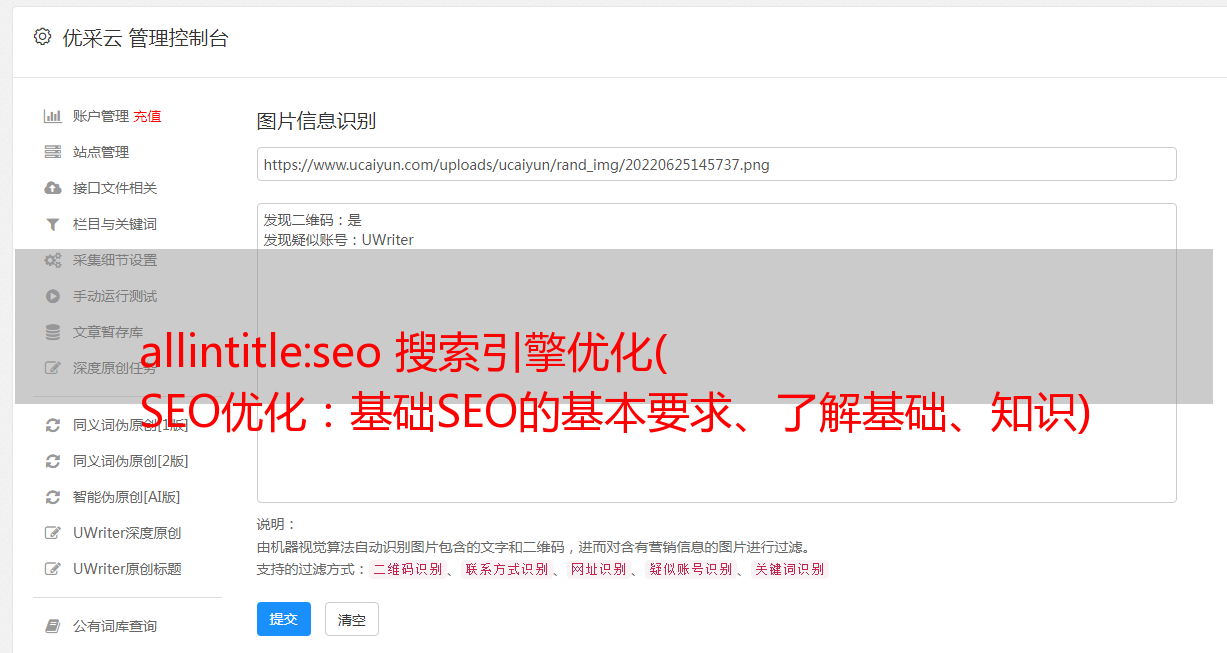Image resolution: width=1227 pixels, height=653 pixels.
Task: Click the 说明： label
Action: point(277,524)
